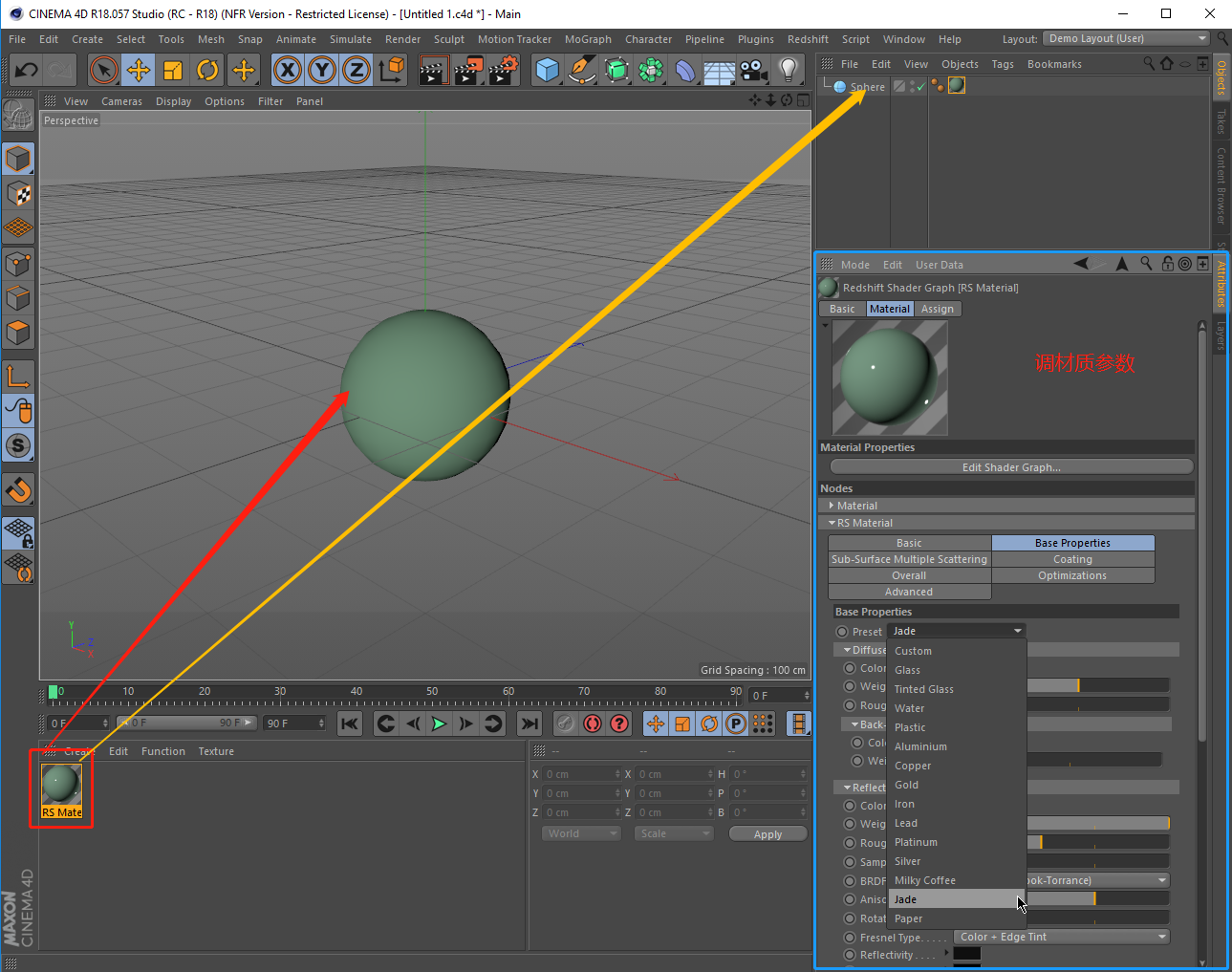Click the Bend deformer icon

click(x=685, y=70)
